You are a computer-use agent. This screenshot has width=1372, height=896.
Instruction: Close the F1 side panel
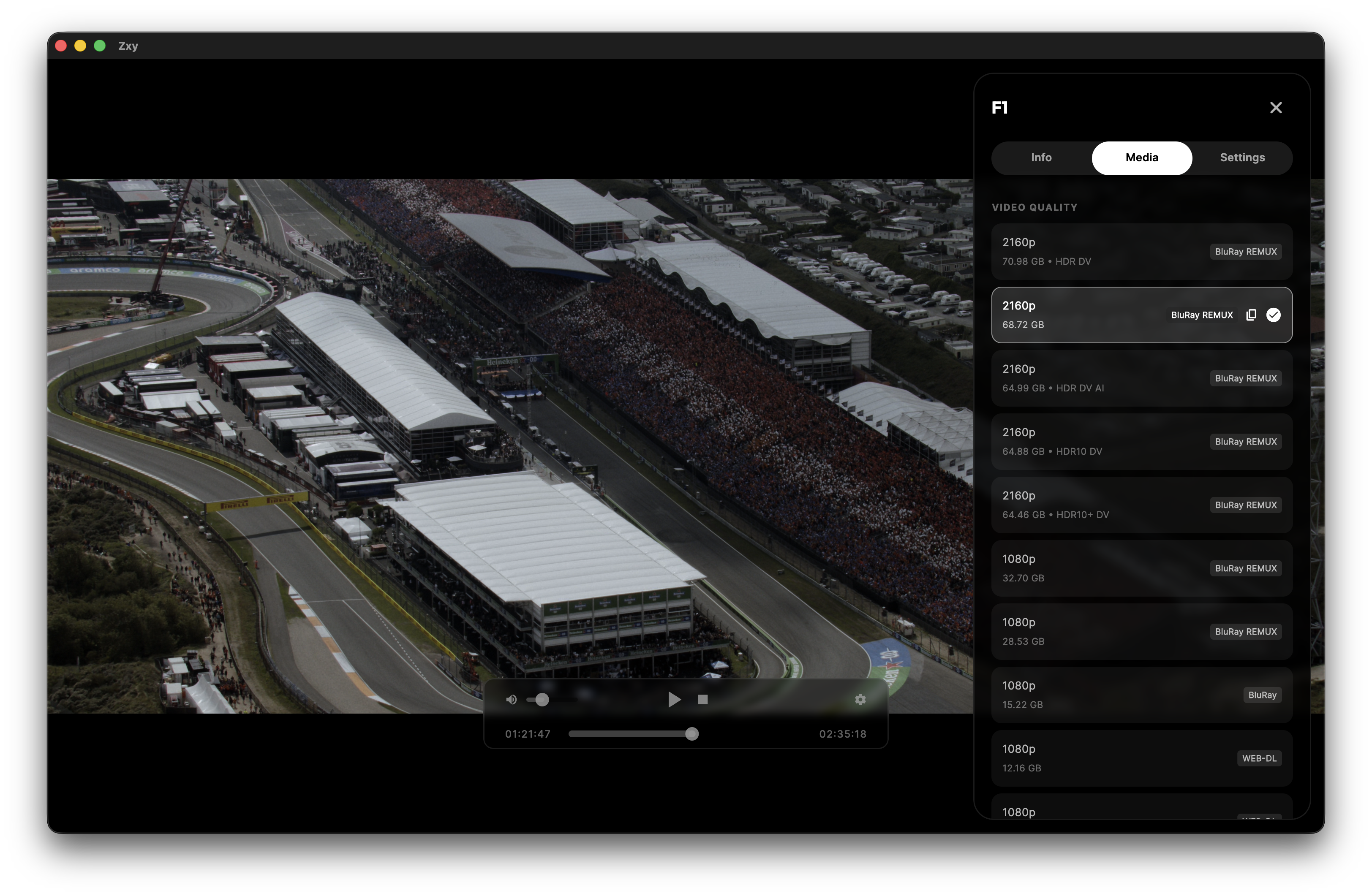pos(1275,108)
